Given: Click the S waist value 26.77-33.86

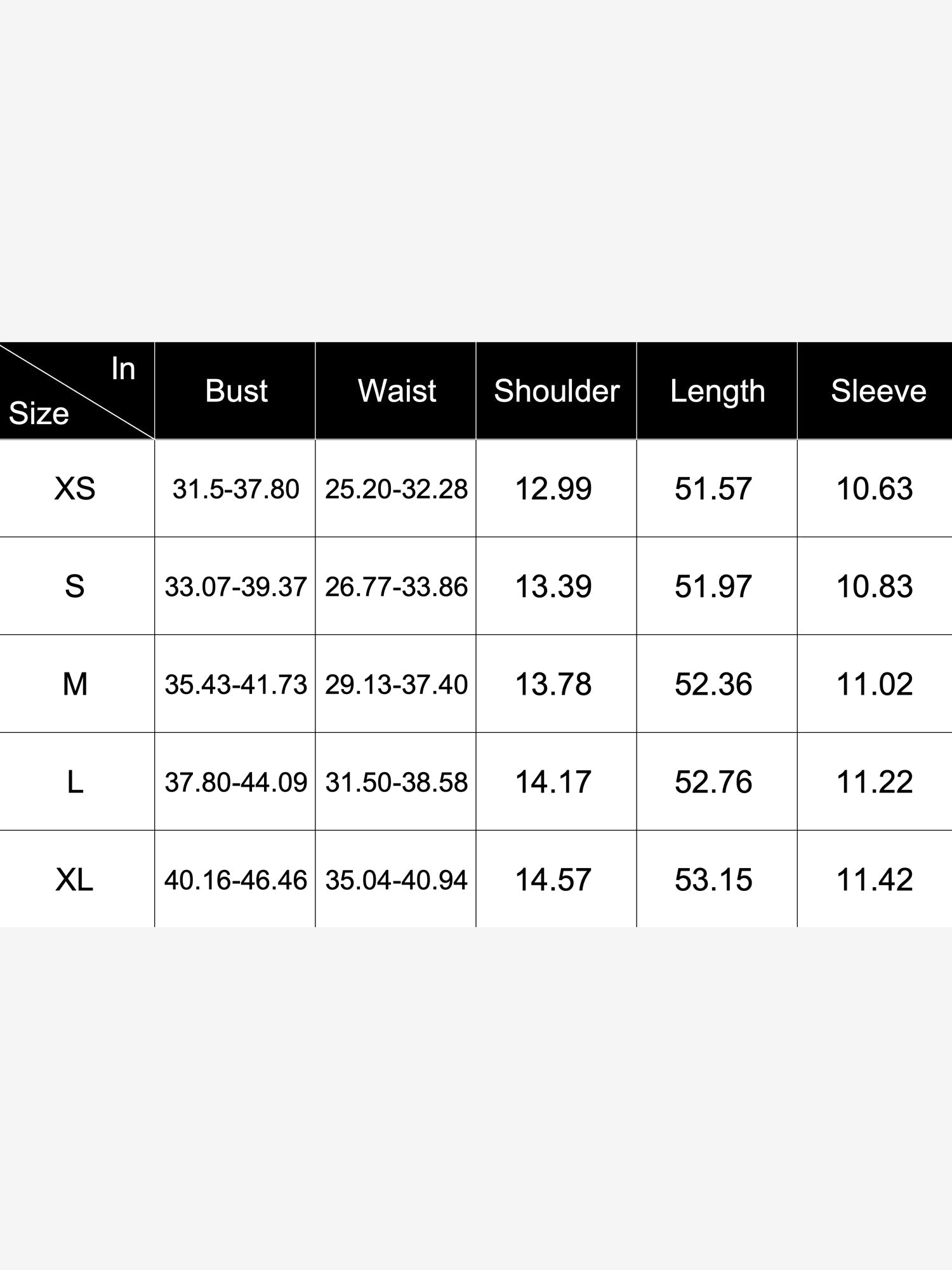Looking at the screenshot, I should pos(396,587).
